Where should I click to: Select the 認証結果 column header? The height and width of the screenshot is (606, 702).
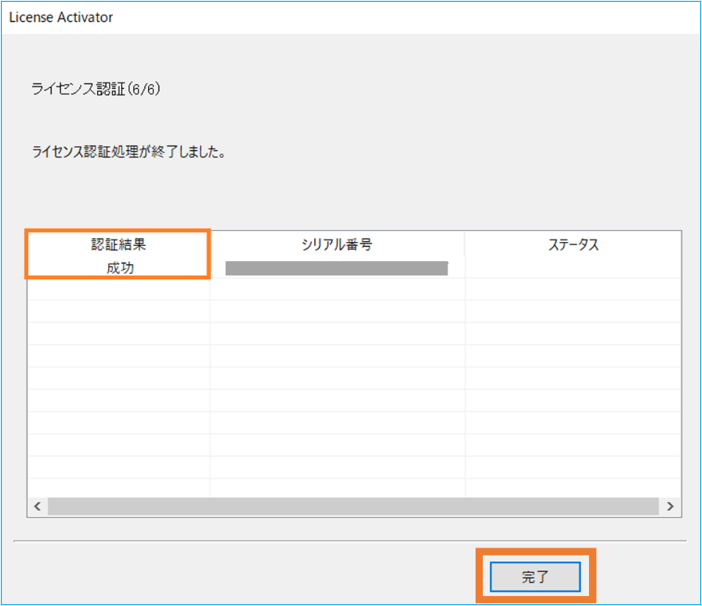(x=118, y=245)
